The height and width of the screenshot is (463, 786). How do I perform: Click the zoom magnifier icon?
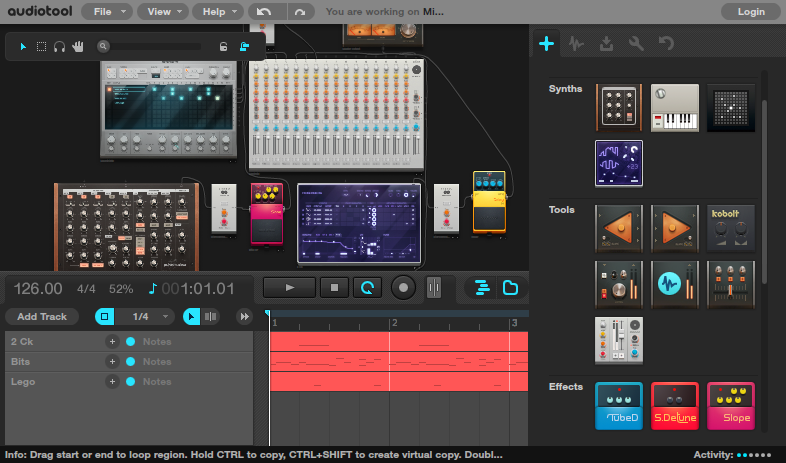(x=103, y=46)
